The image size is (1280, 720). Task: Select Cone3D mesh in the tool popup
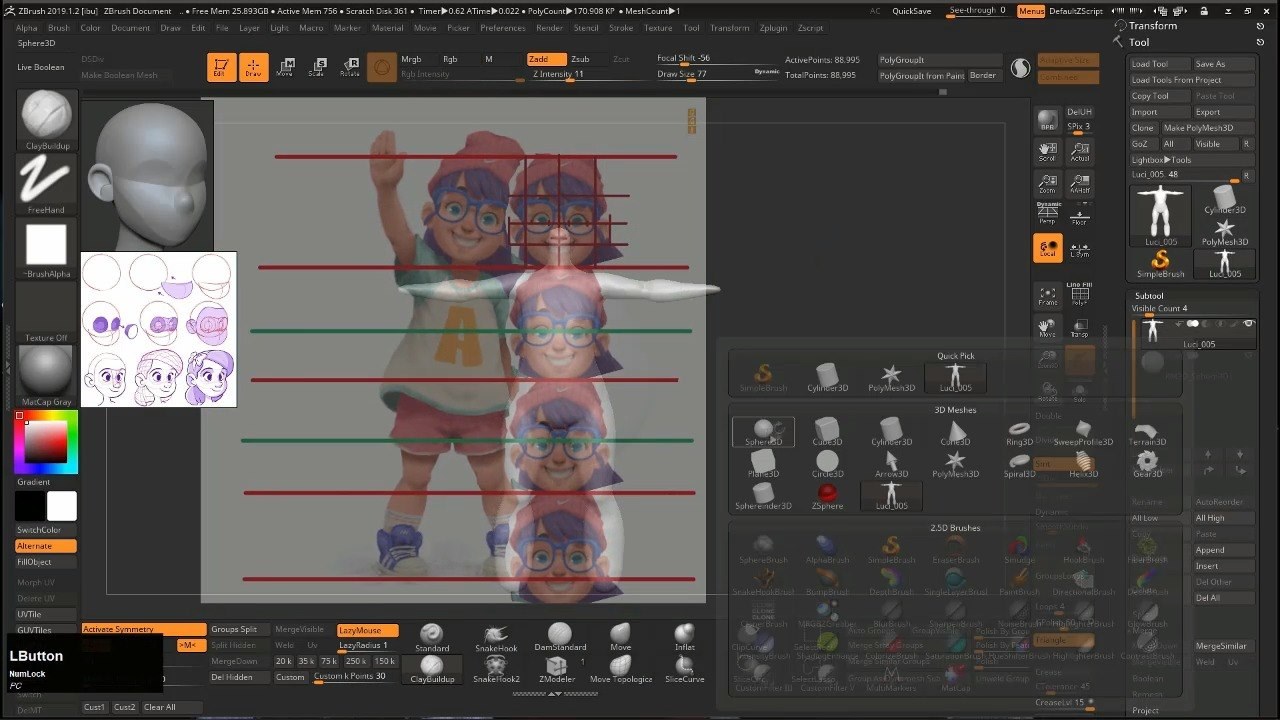pos(955,432)
